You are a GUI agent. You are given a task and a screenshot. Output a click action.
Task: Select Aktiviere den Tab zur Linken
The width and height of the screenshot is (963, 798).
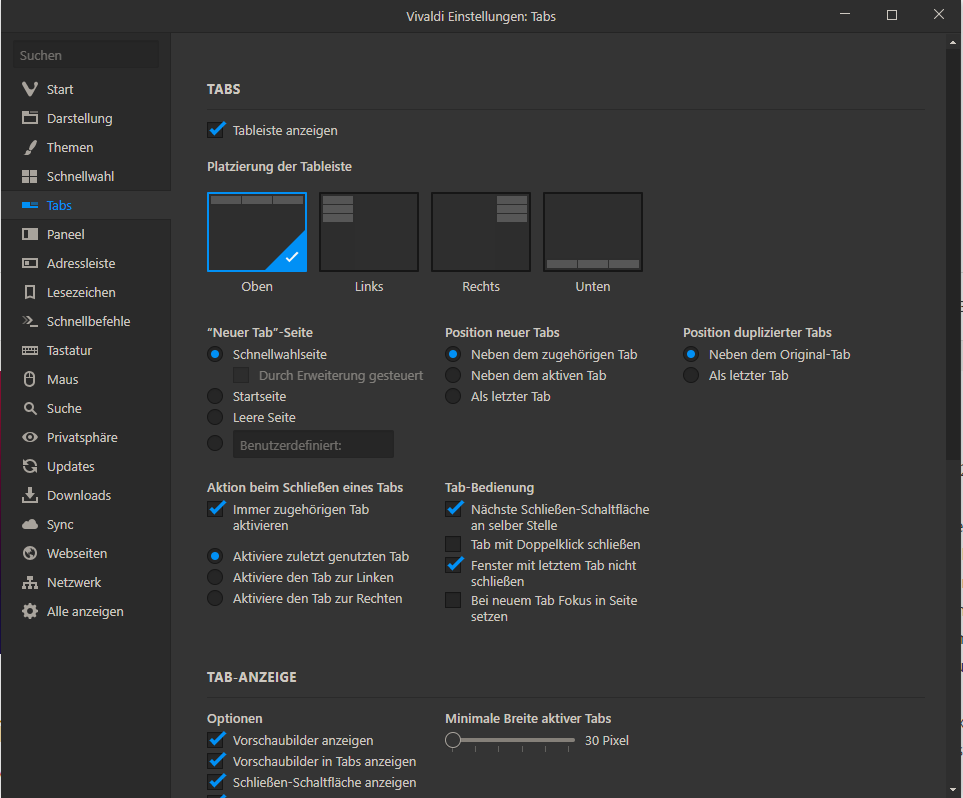click(215, 577)
